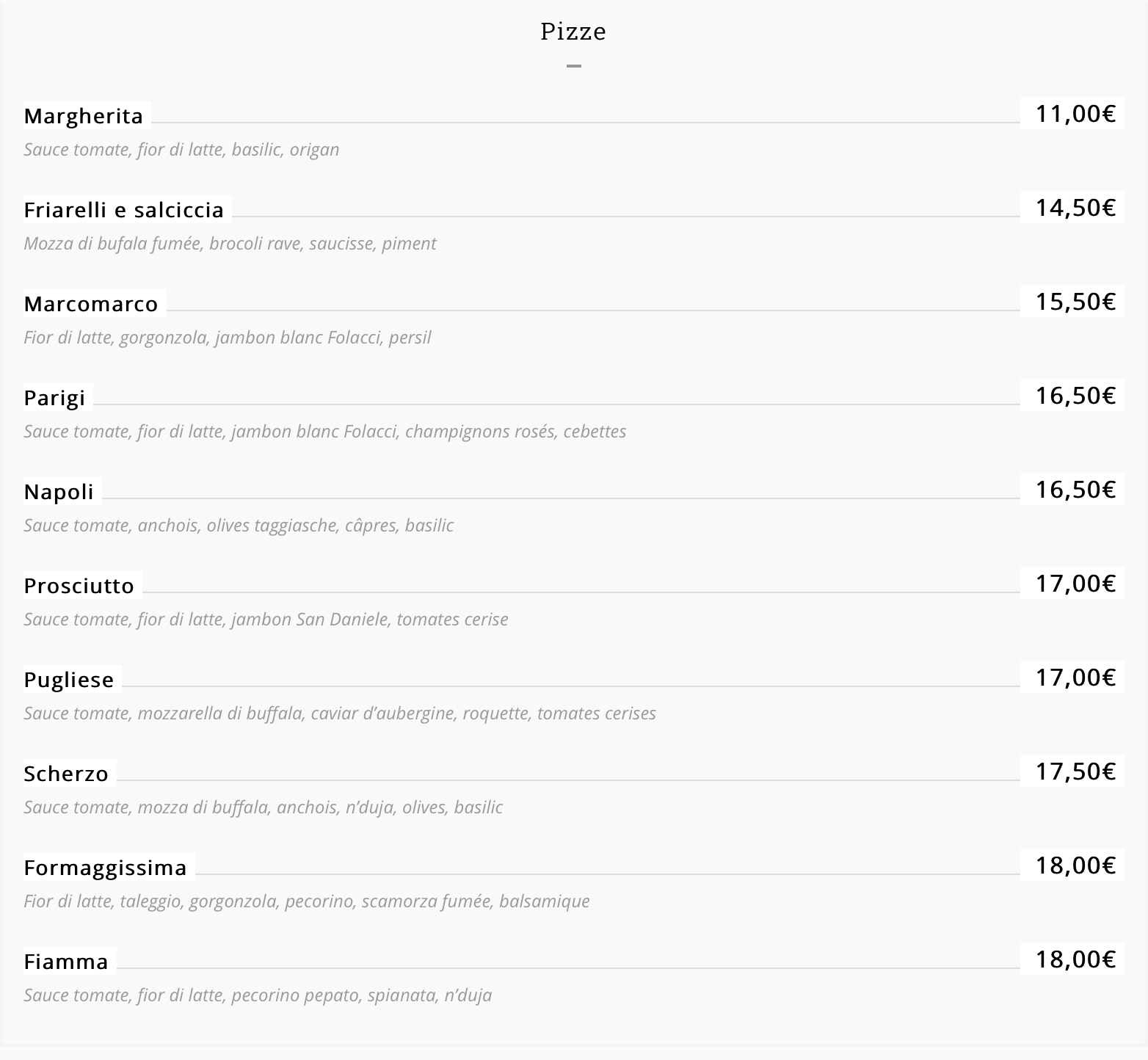This screenshot has width=1148, height=1060.
Task: Select the Parigi pizza name
Action: click(55, 398)
